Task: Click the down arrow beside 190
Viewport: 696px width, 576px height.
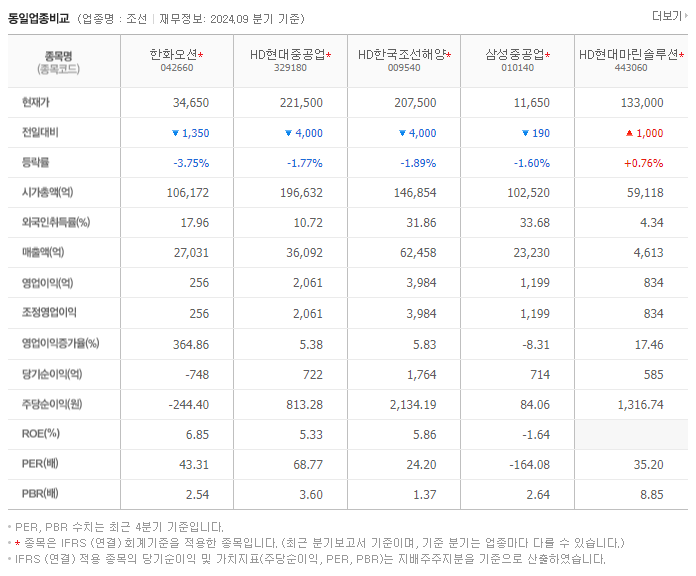Action: 526,133
